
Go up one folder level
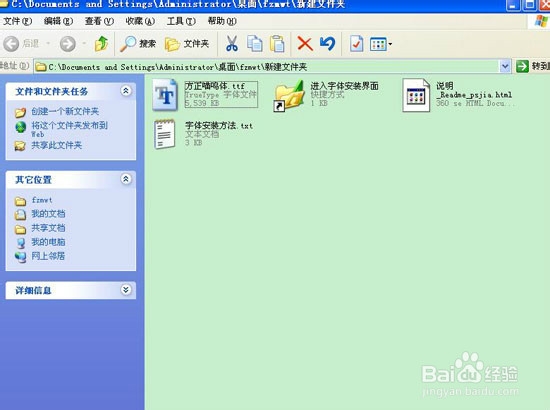pos(102,43)
